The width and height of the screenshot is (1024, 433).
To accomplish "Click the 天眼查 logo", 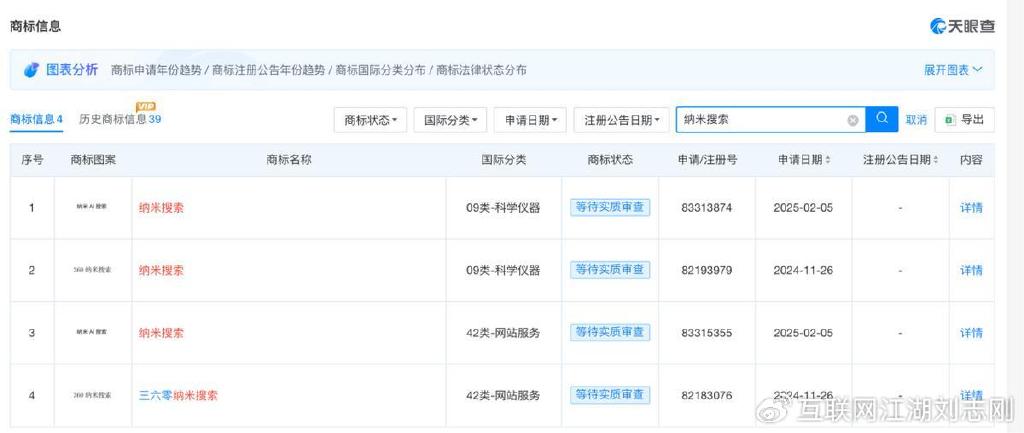I will (x=962, y=26).
